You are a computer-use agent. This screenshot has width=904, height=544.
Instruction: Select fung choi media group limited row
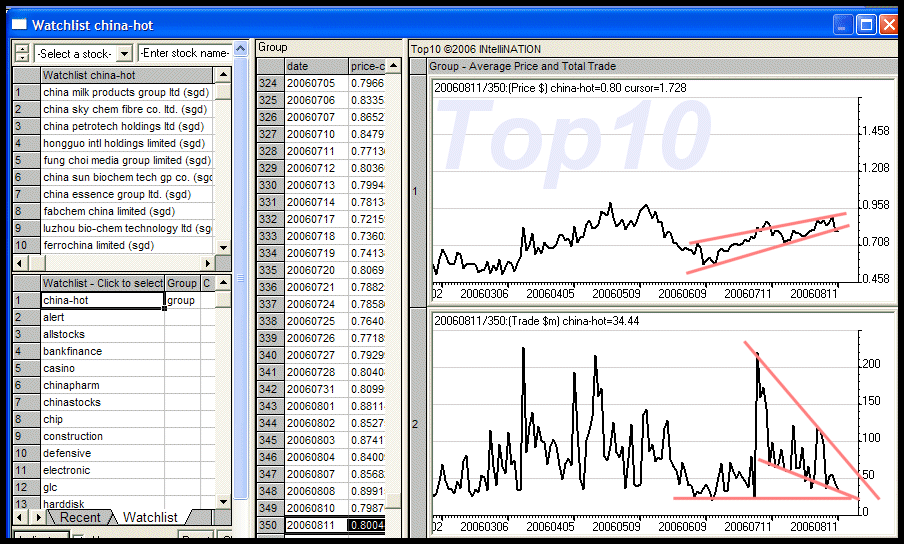126,160
